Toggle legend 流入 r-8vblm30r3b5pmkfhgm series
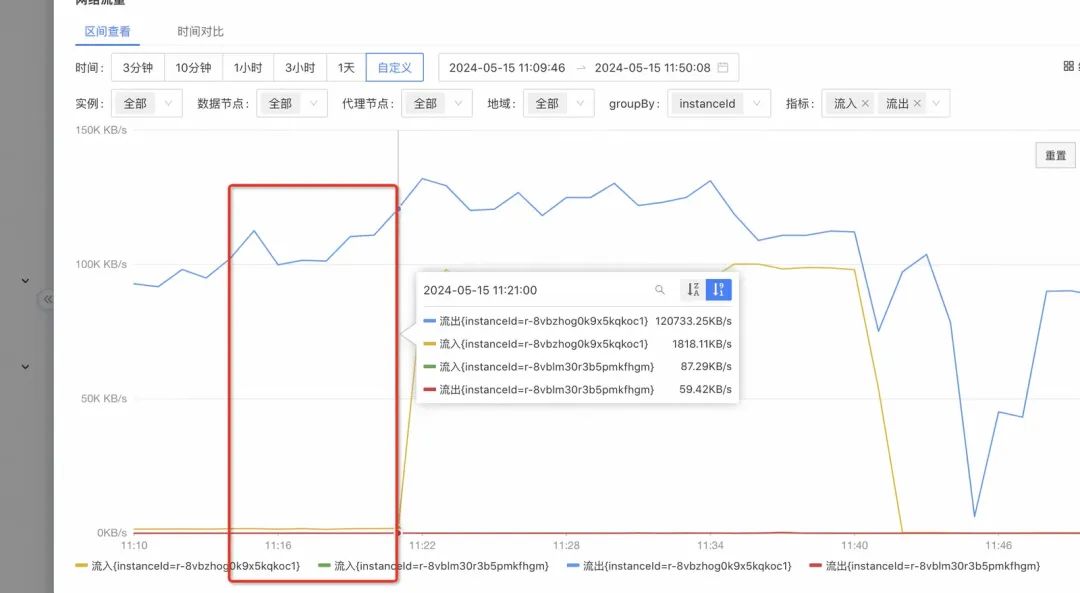 [x=434, y=566]
